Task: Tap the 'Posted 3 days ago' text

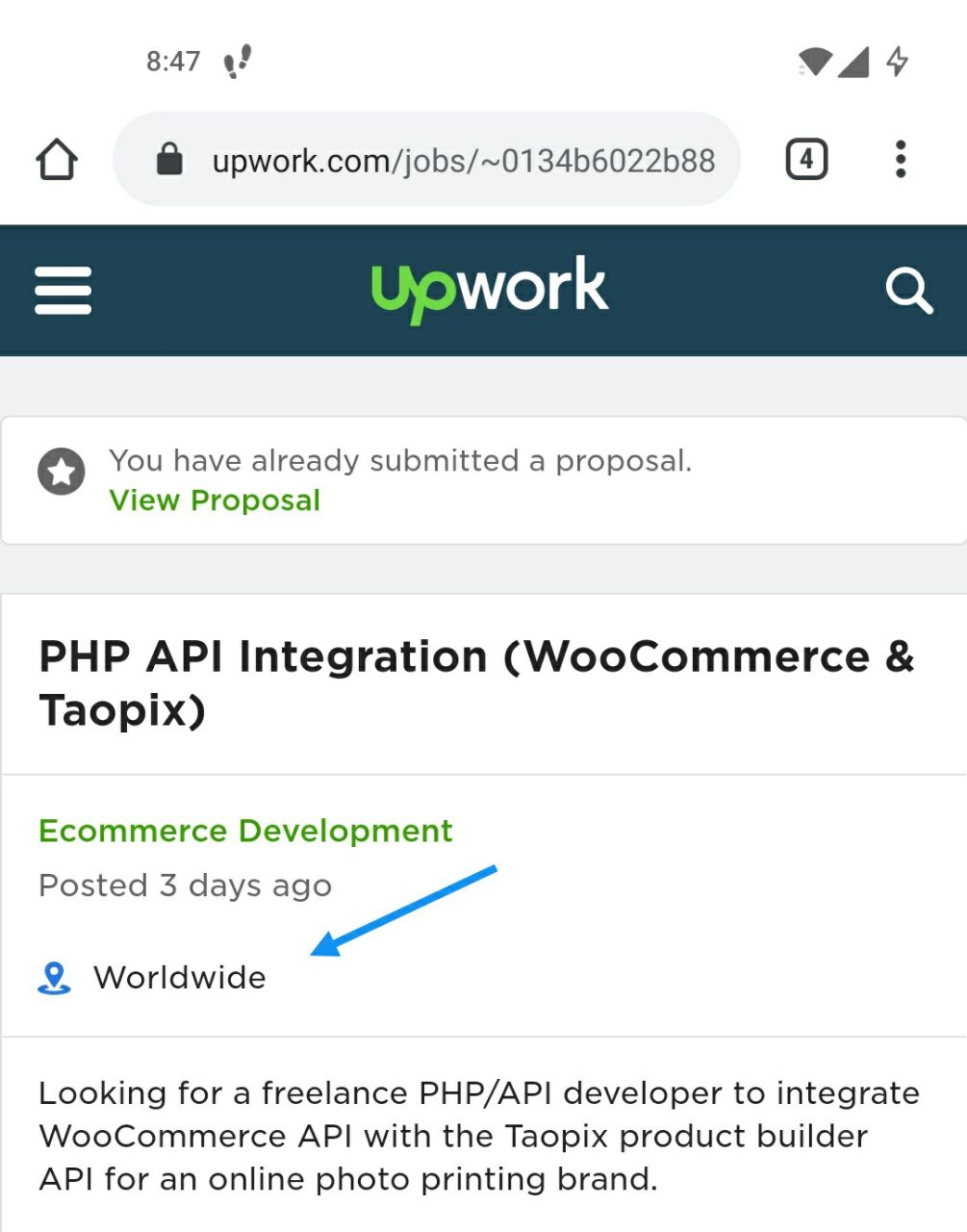Action: [x=185, y=885]
